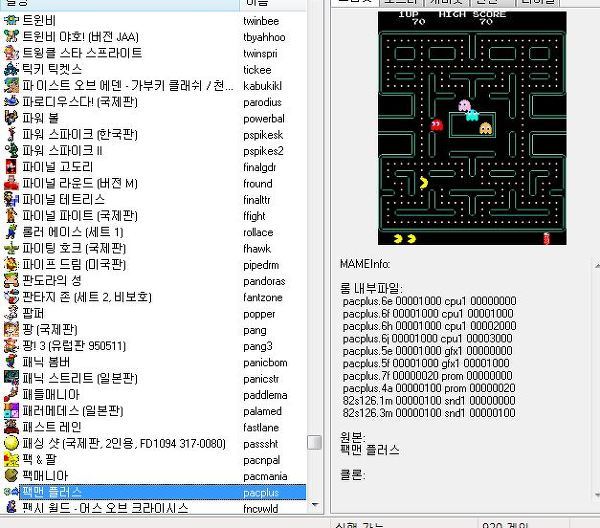Select 트윈비 야호! (버전 JAA) in list
The width and height of the screenshot is (600, 528).
coord(80,37)
